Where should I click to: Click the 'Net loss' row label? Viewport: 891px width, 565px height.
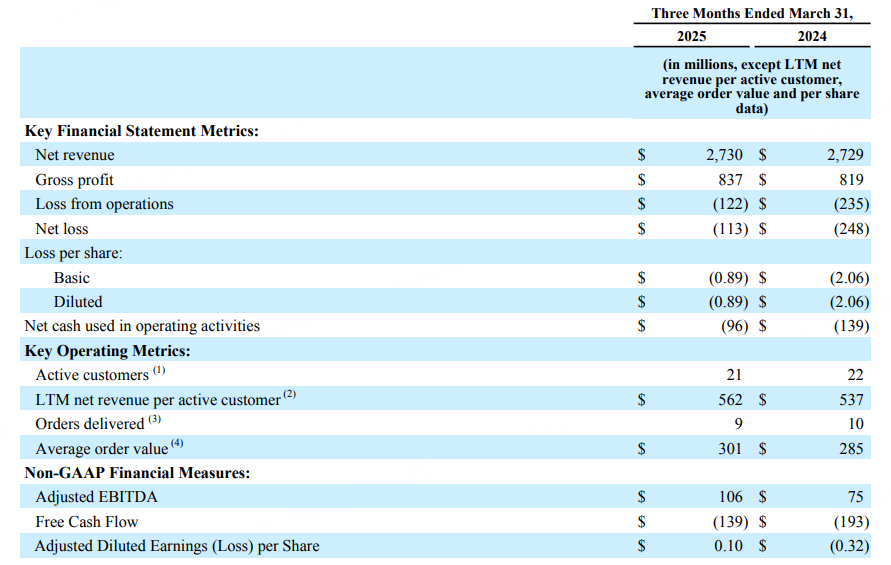point(61,229)
